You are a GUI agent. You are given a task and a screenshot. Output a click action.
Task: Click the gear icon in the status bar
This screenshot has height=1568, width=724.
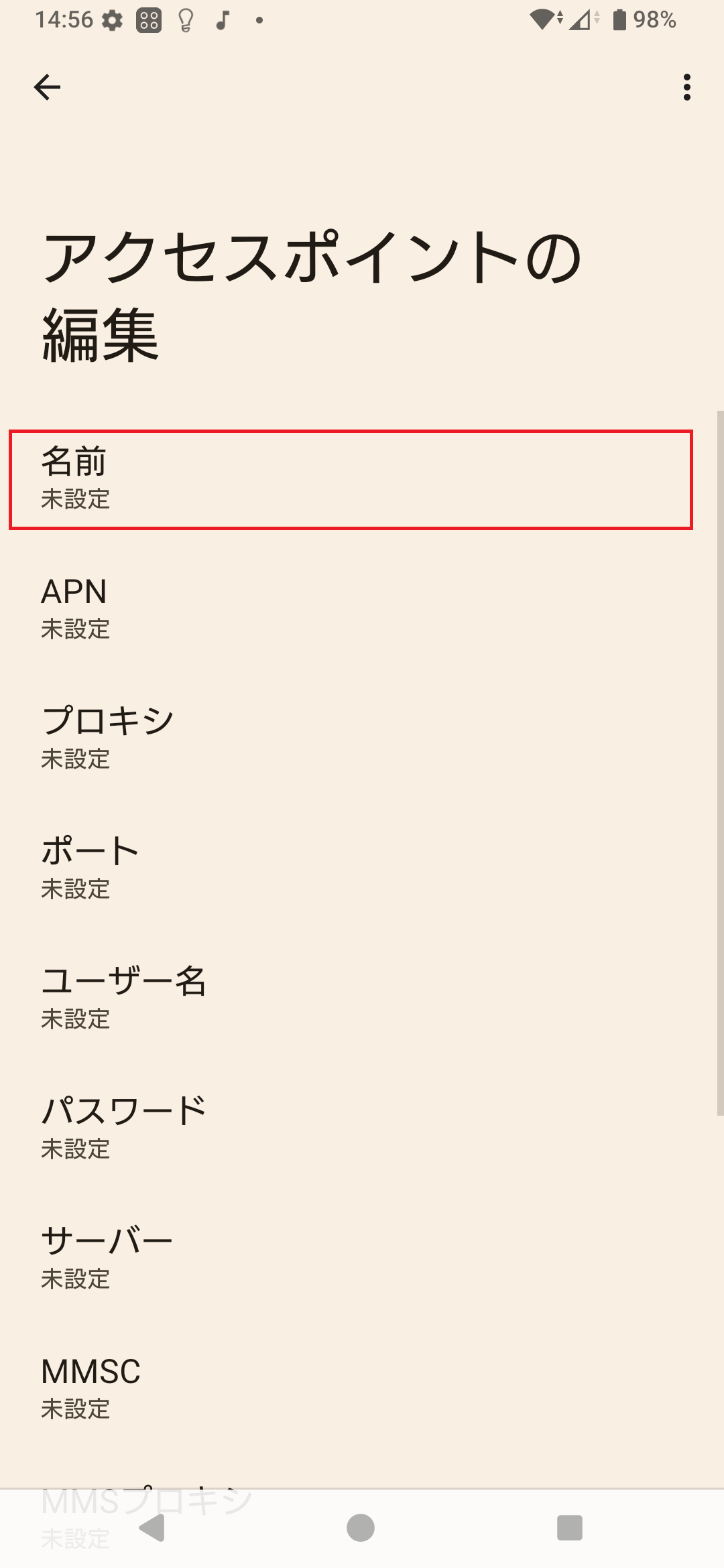112,20
